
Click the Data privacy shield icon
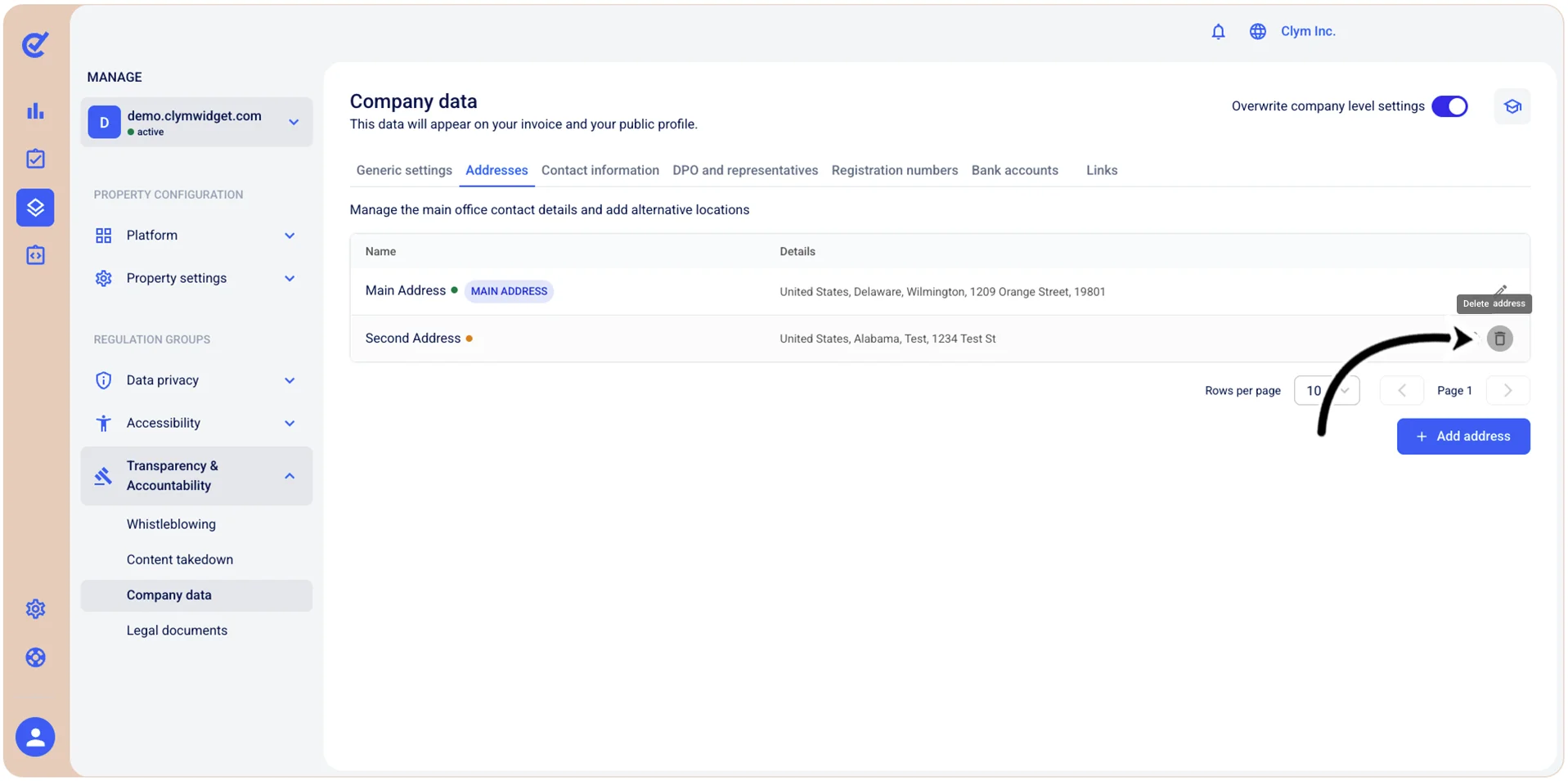(103, 380)
